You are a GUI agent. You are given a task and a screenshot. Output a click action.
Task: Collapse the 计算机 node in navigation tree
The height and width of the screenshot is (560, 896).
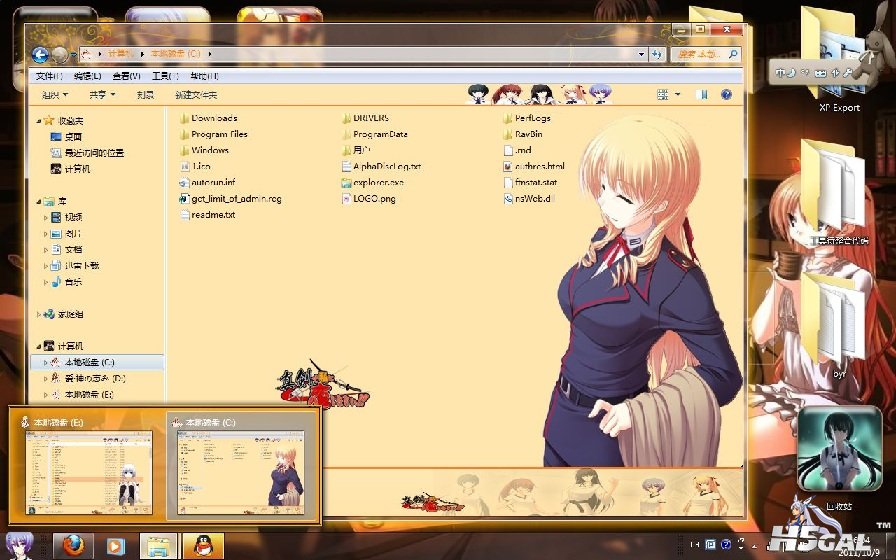(39, 346)
